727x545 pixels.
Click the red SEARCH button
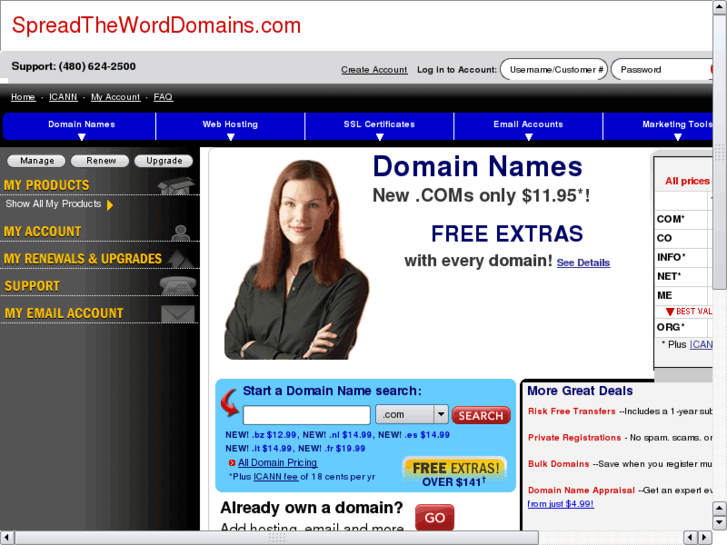(481, 416)
